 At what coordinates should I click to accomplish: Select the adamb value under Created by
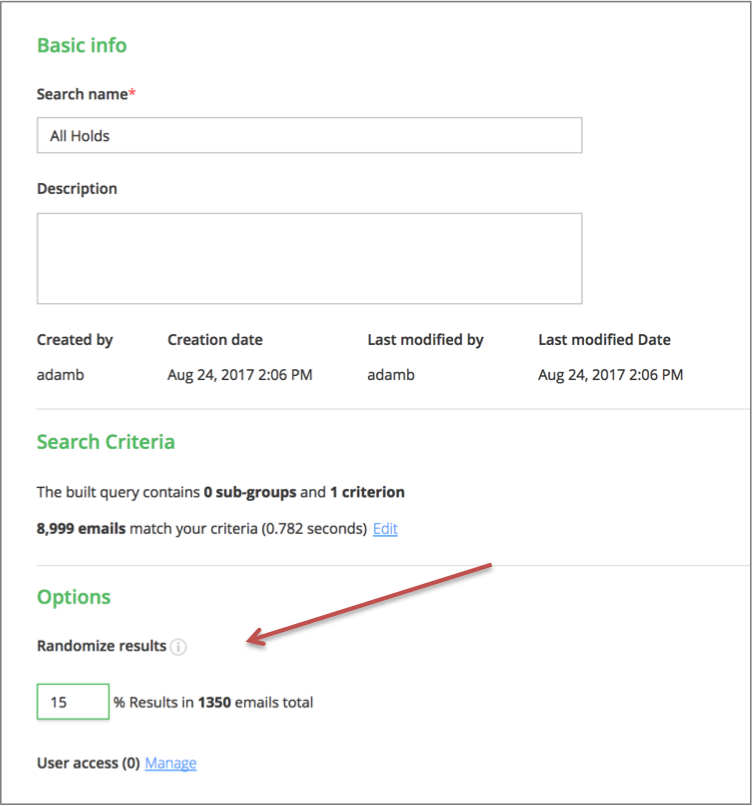pyautogui.click(x=58, y=375)
